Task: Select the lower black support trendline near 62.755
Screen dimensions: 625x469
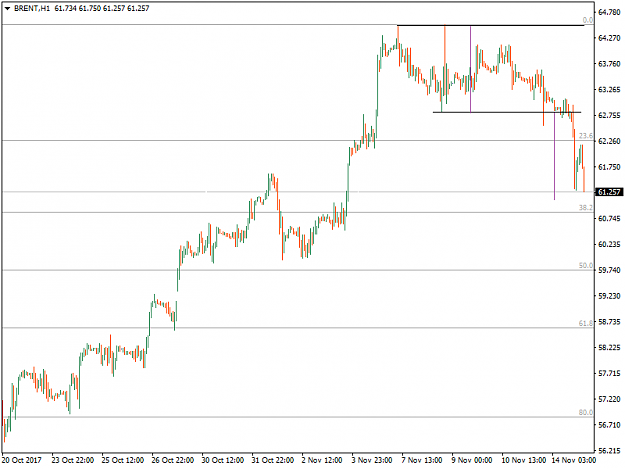Action: click(x=507, y=112)
